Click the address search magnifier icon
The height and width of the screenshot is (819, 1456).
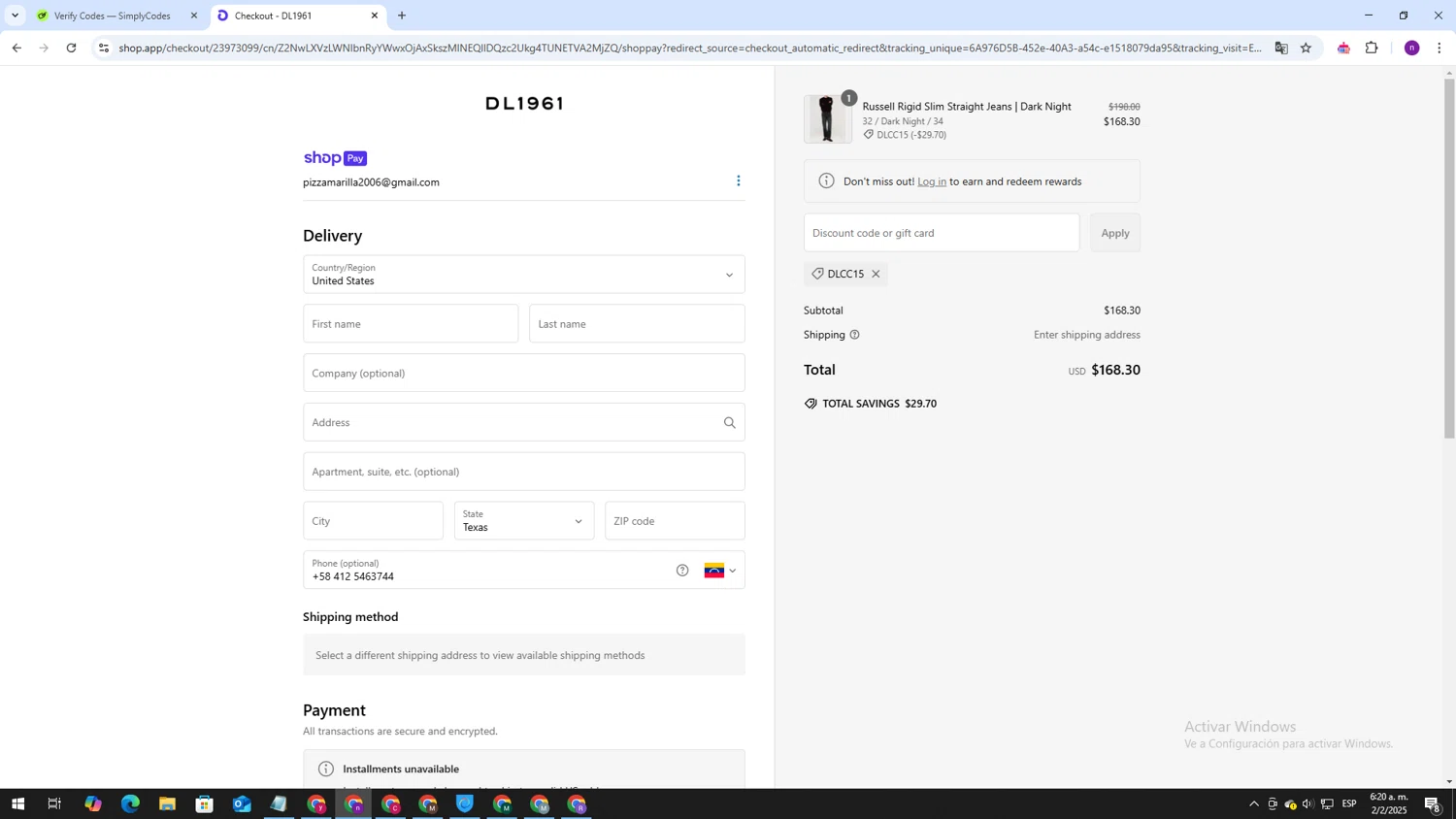click(x=729, y=422)
